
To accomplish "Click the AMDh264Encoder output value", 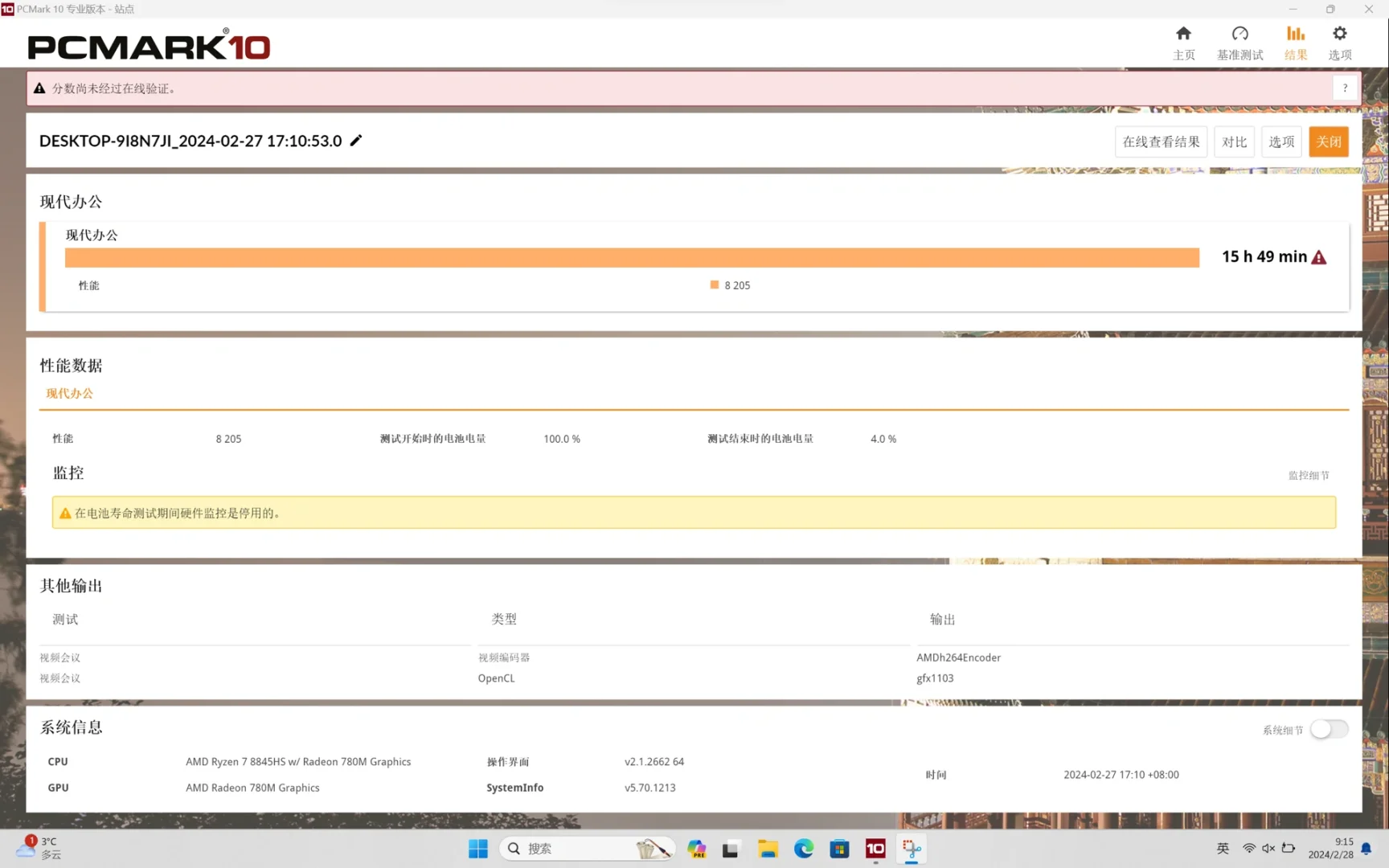I will (x=958, y=657).
